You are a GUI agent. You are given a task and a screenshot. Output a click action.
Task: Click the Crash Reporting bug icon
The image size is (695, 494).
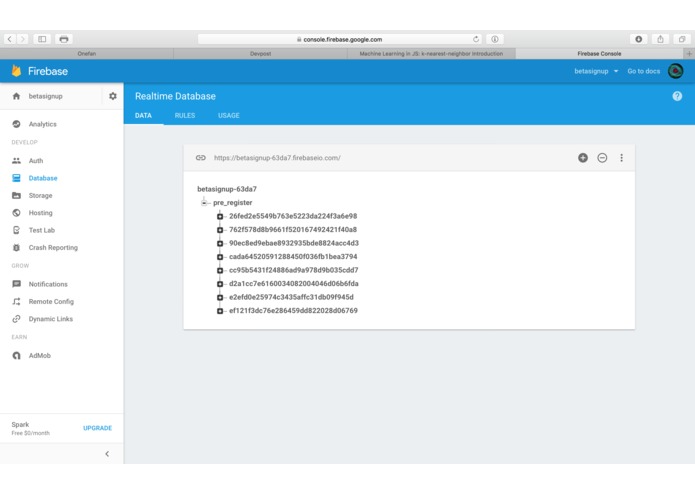(x=16, y=248)
